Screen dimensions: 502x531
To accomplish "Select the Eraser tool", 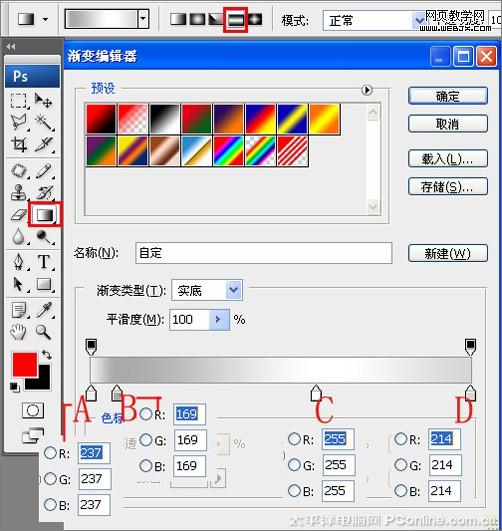I will 18,214.
